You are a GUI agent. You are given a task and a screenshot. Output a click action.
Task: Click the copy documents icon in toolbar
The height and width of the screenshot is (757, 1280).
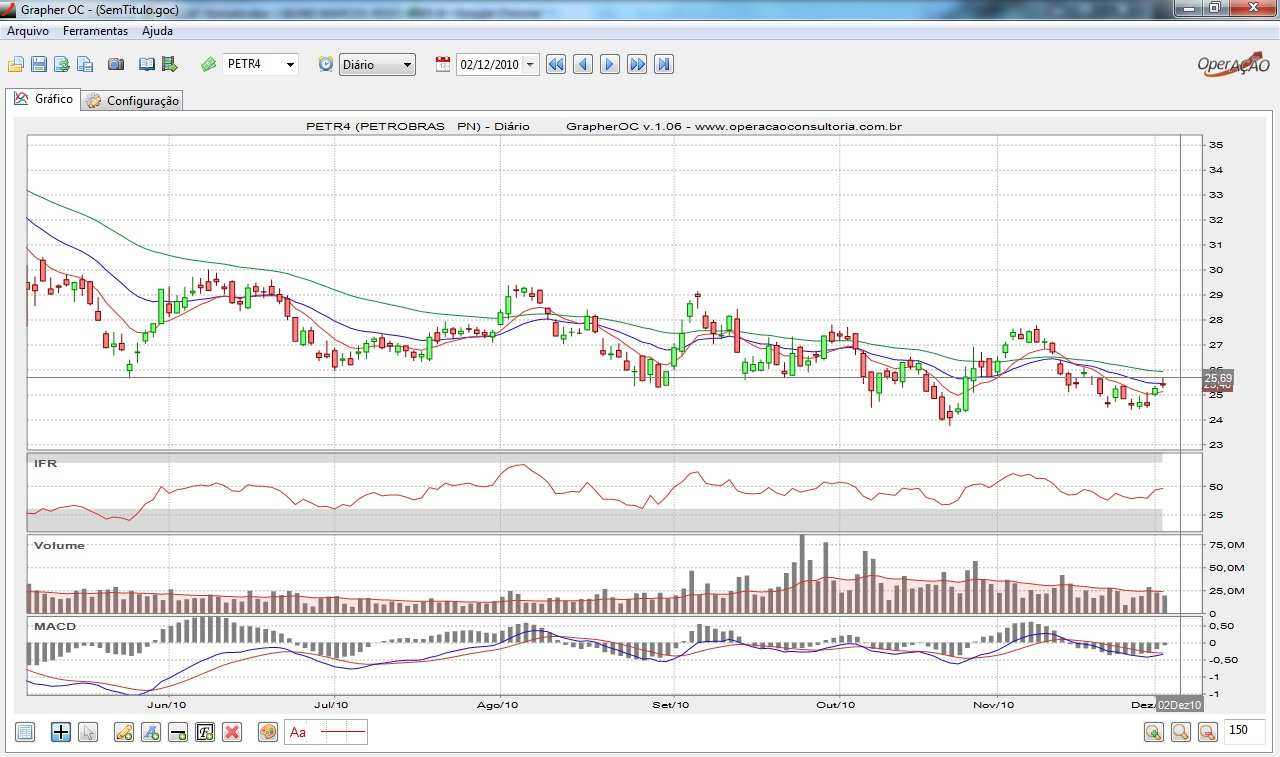tap(85, 64)
